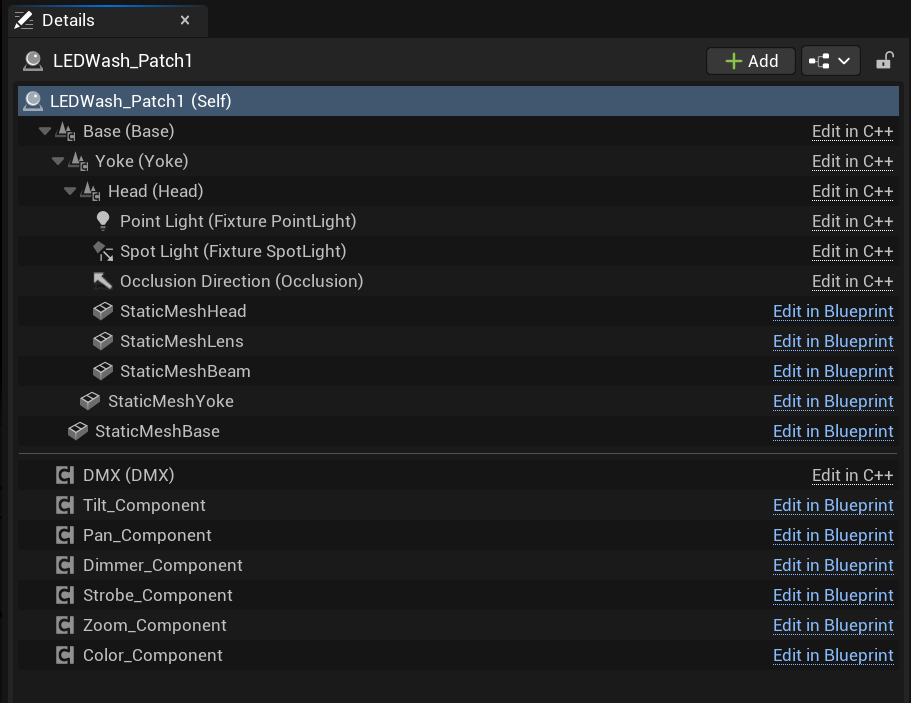Select the Strobe_Component name

(x=157, y=596)
